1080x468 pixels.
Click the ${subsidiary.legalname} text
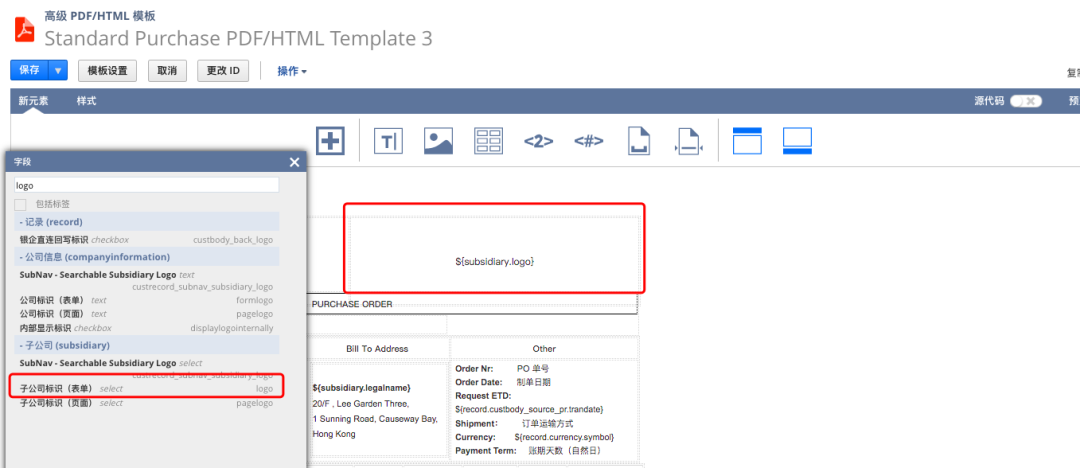click(361, 388)
